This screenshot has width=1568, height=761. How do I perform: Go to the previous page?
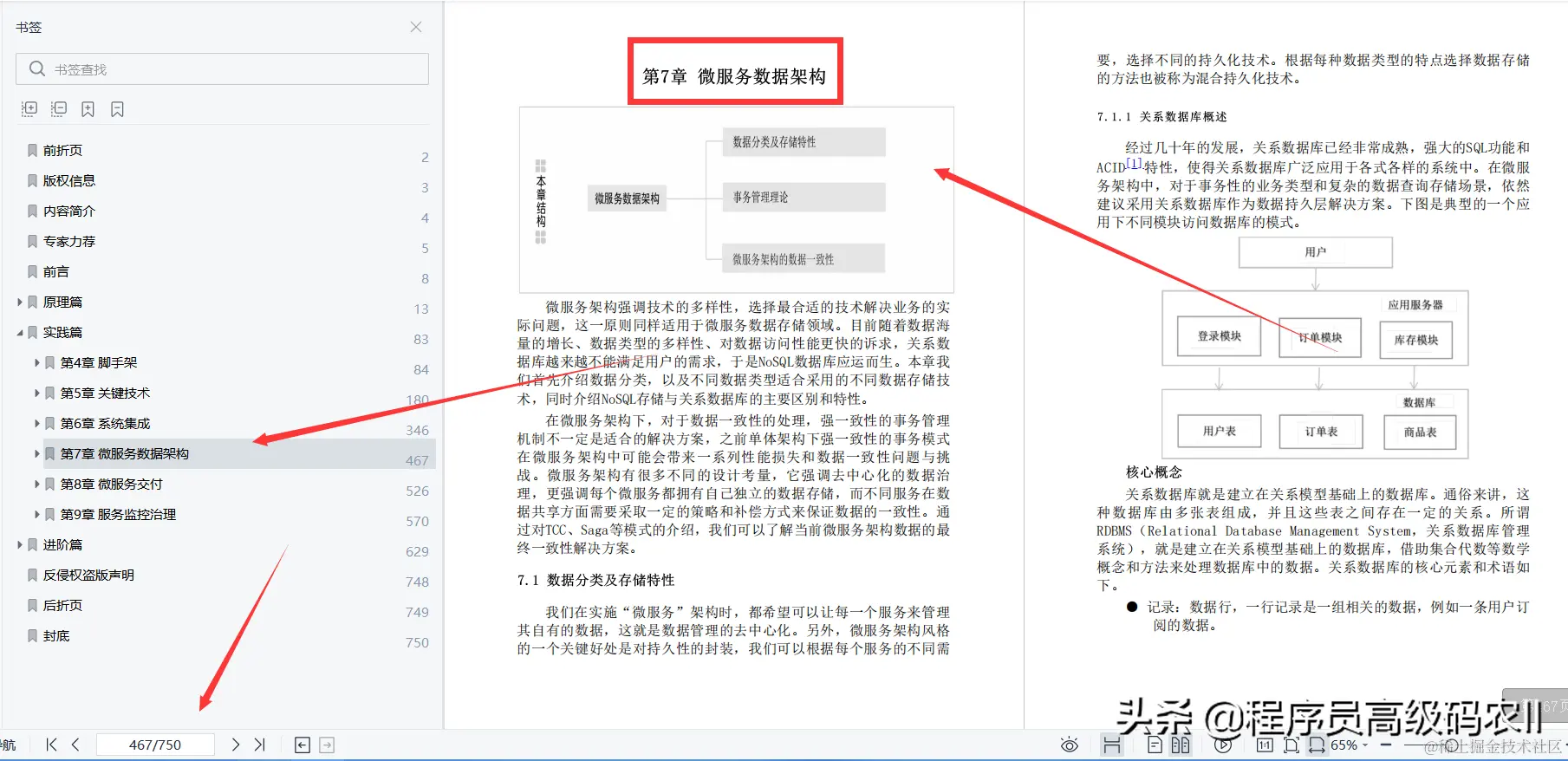click(75, 745)
